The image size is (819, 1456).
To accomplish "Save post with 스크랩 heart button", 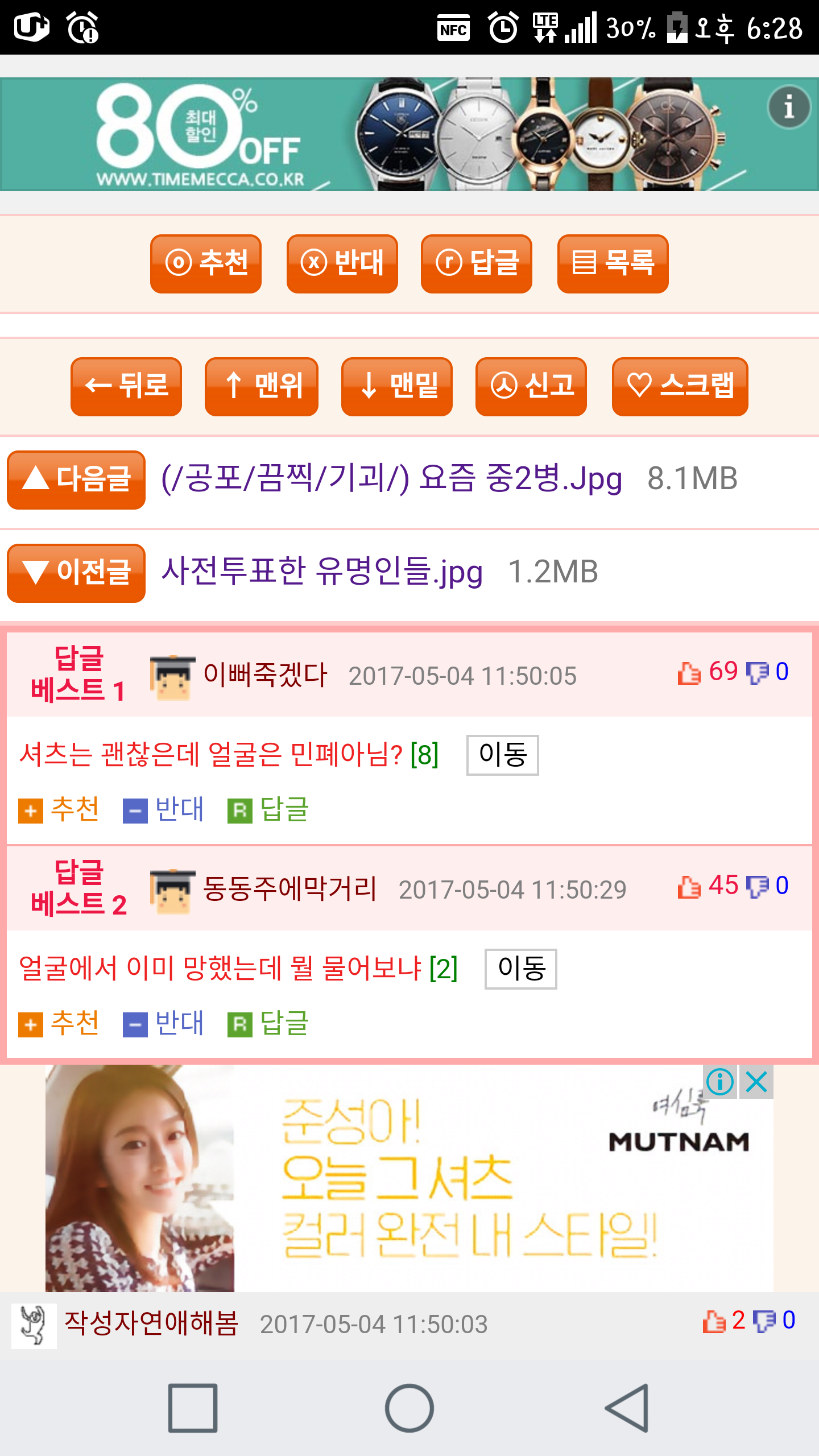I will 680,386.
